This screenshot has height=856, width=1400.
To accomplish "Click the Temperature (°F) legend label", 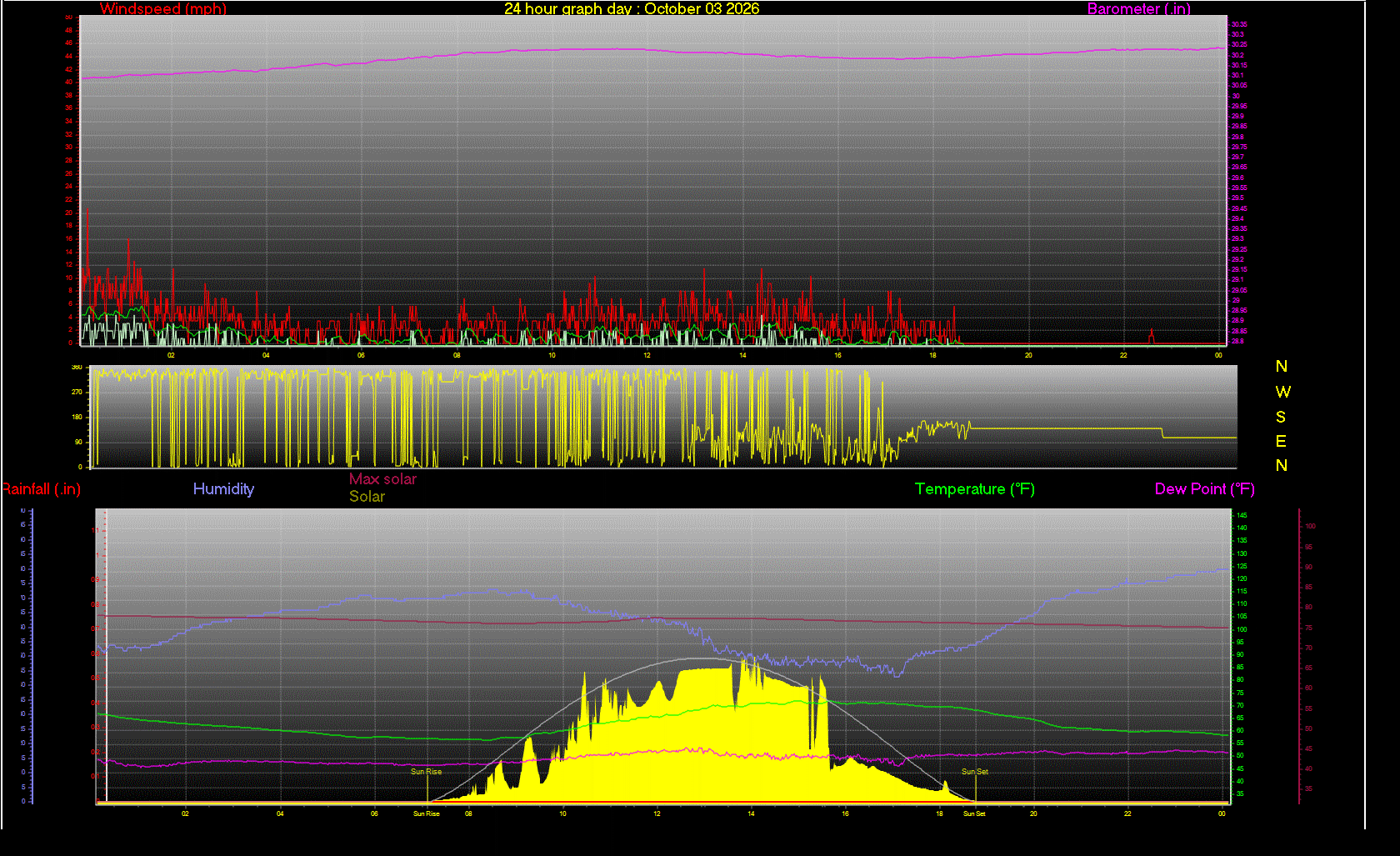I will (975, 489).
